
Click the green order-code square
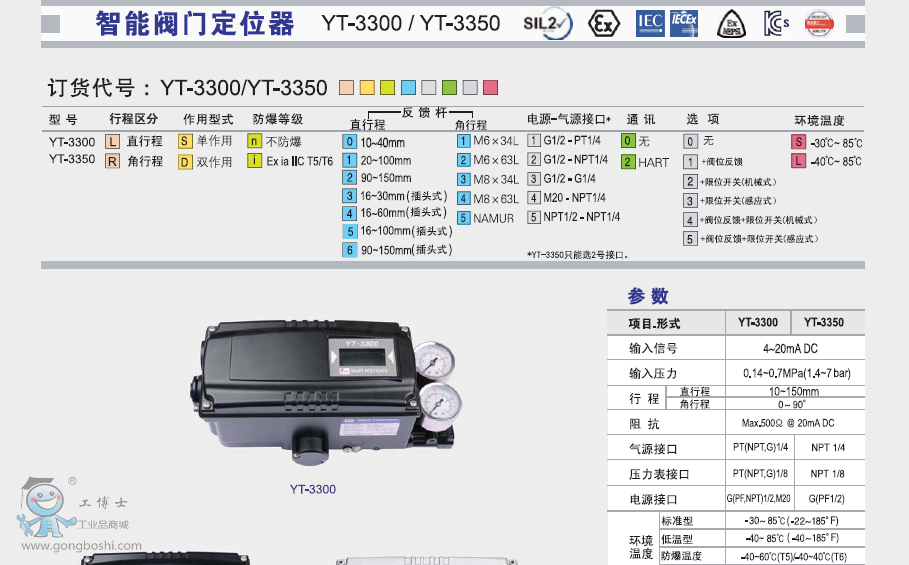click(x=449, y=88)
